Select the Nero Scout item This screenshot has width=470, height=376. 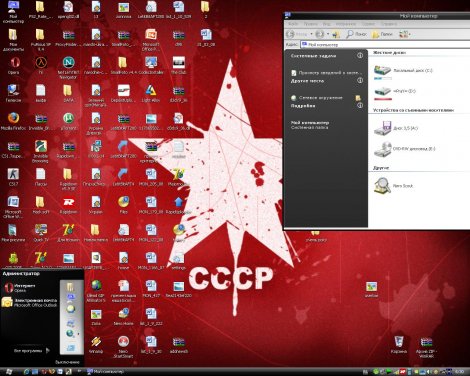[x=393, y=186]
